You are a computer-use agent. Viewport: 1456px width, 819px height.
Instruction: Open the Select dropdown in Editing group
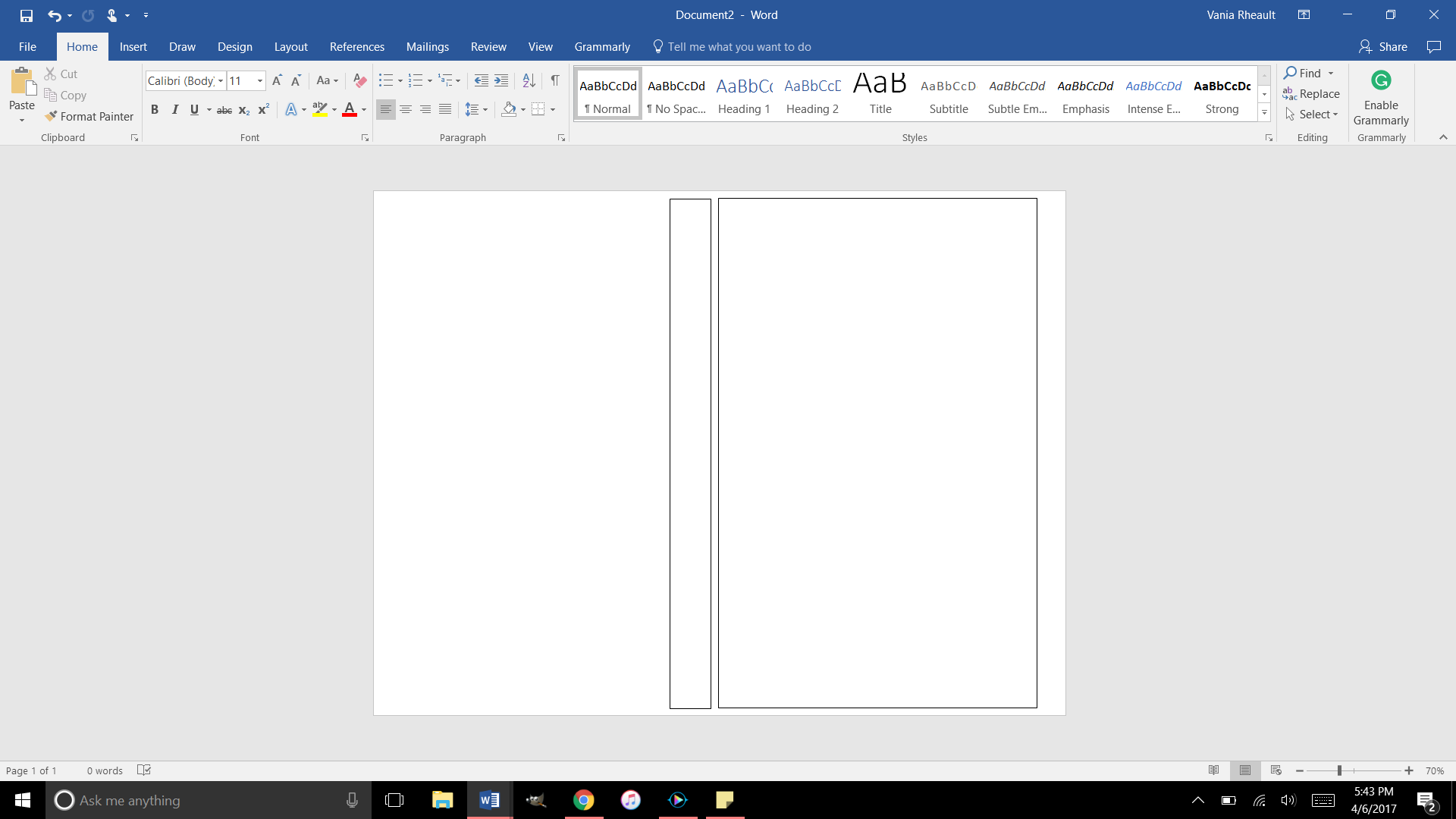[1312, 115]
